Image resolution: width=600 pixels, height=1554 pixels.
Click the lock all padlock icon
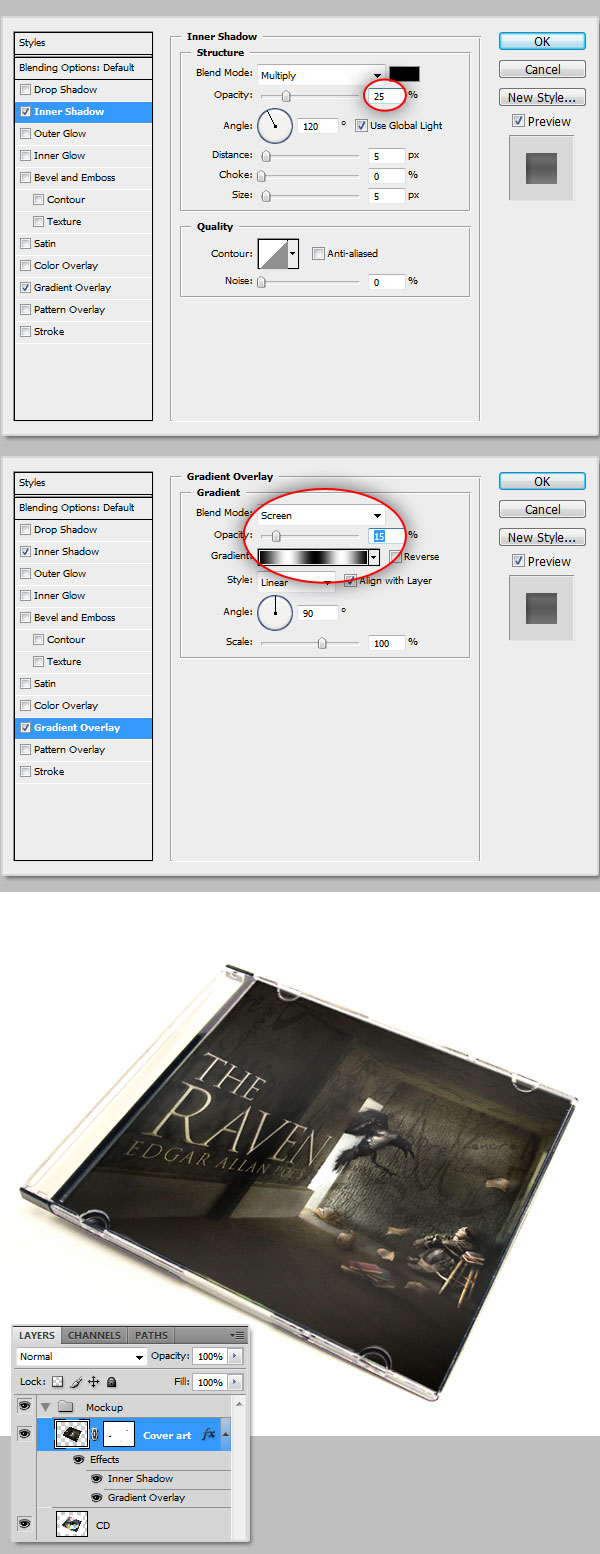[112, 1382]
